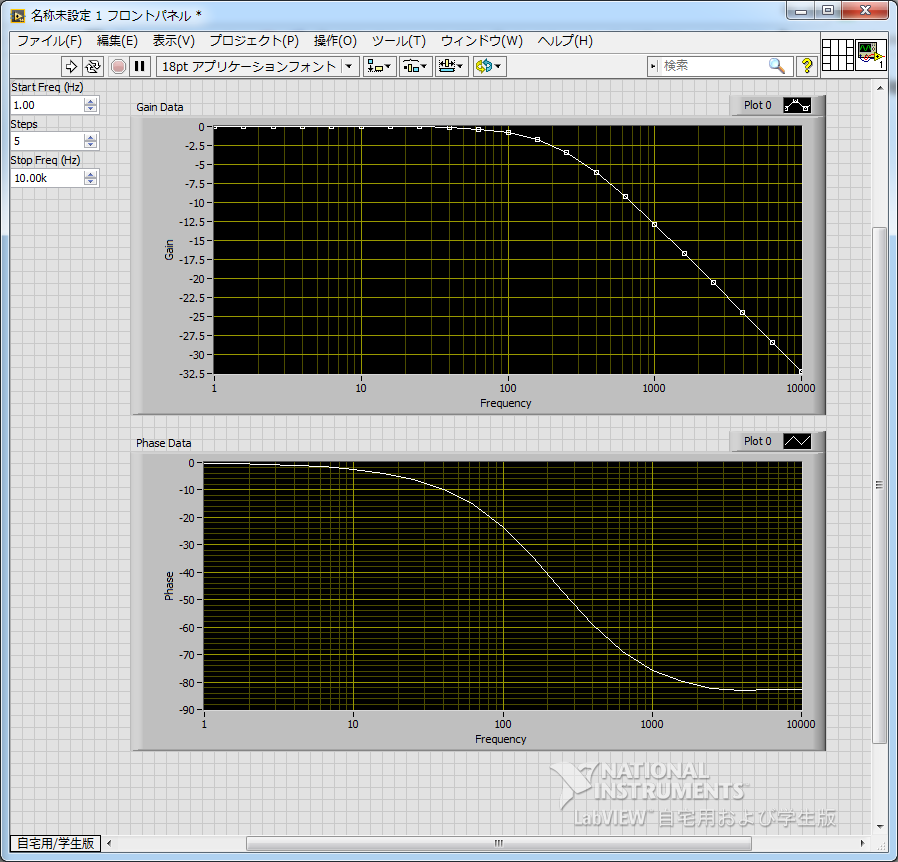898x862 pixels.
Task: Click the horizontal scrollbar thumb
Action: coord(498,843)
